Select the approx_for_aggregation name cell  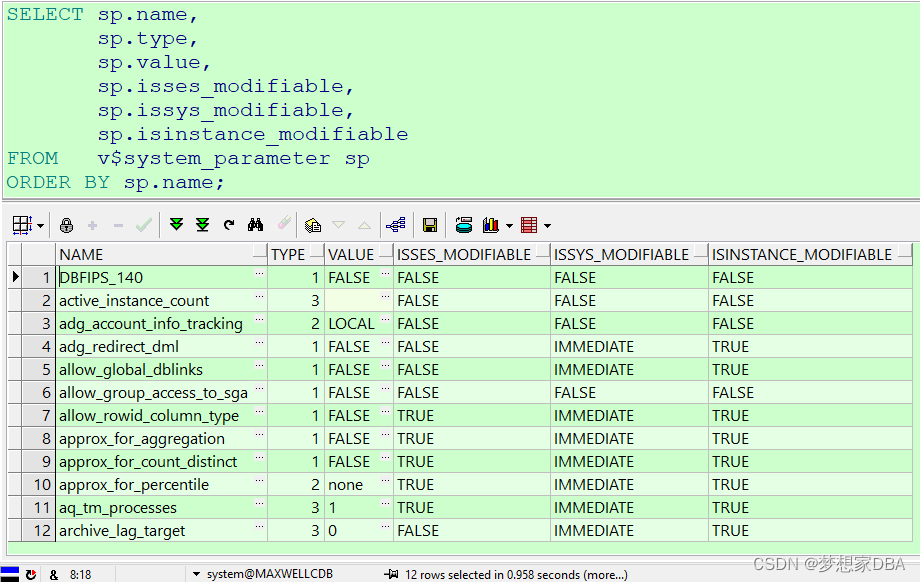(x=161, y=438)
